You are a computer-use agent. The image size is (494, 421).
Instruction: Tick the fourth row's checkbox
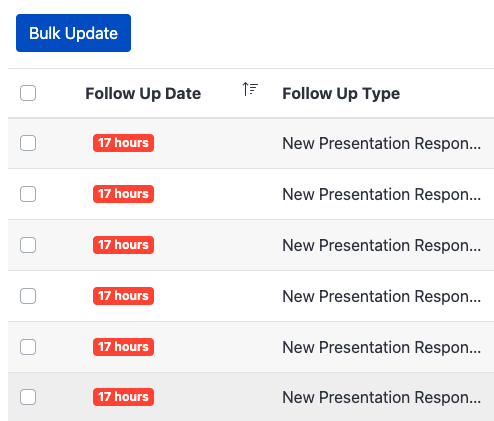(x=28, y=296)
